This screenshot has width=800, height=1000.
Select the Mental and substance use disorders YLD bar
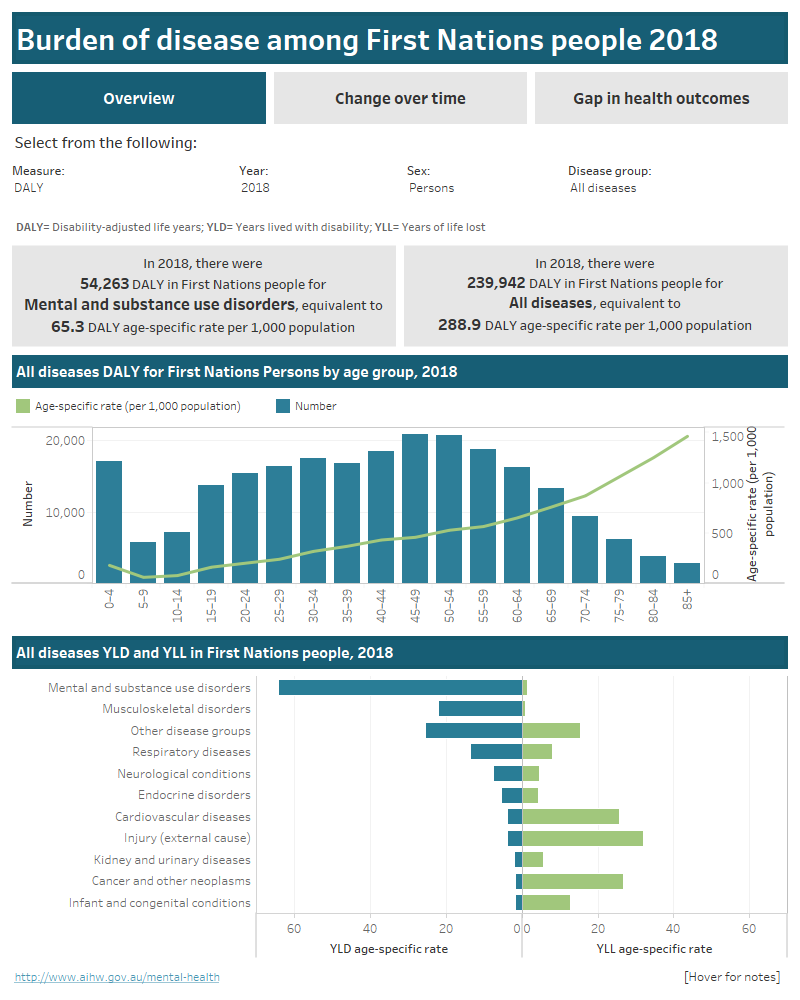click(400, 687)
